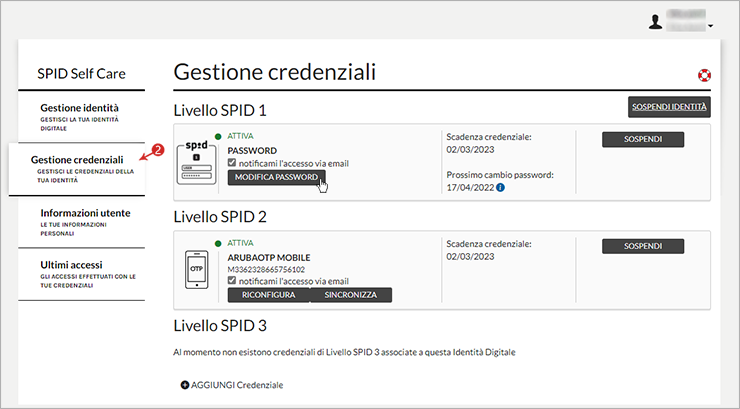This screenshot has height=409, width=740.
Task: Click the ARUBAOTP MOBILE label
Action: (x=269, y=258)
